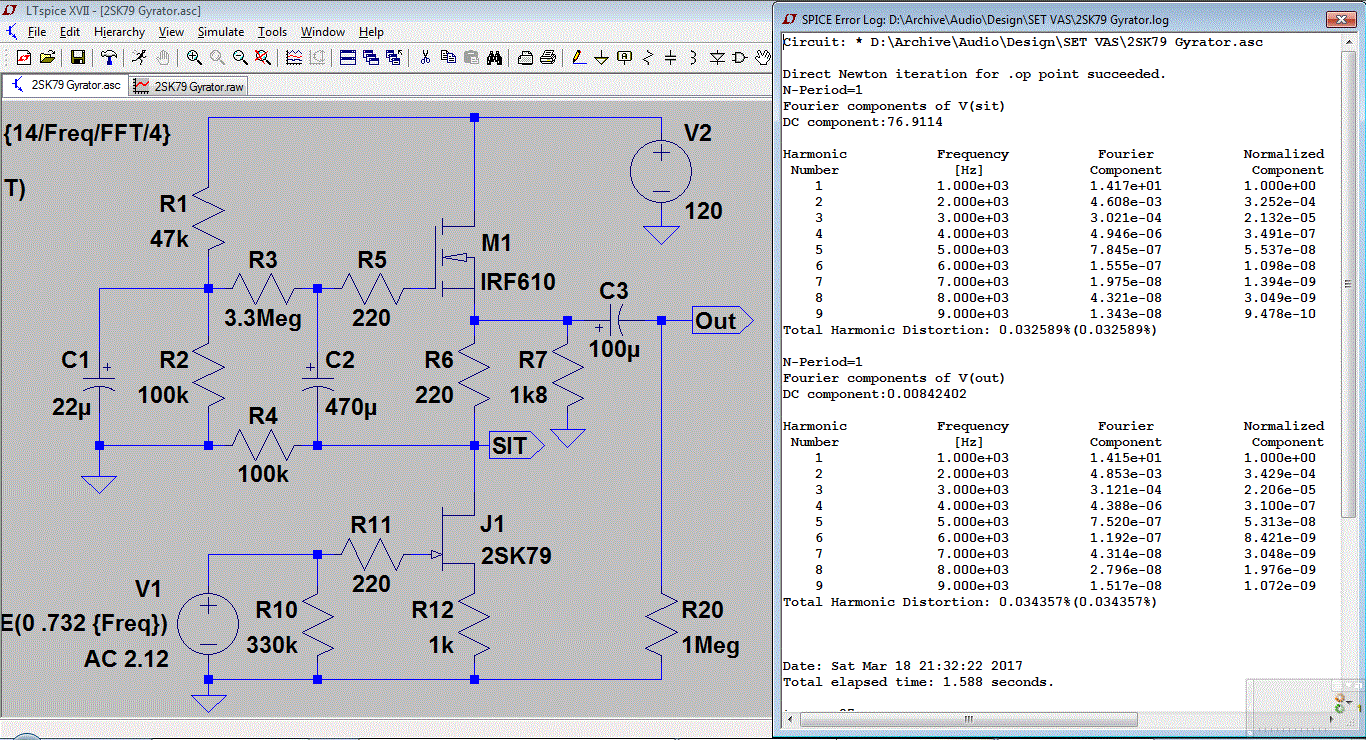Click the 1Meg value of R20

[x=710, y=646]
